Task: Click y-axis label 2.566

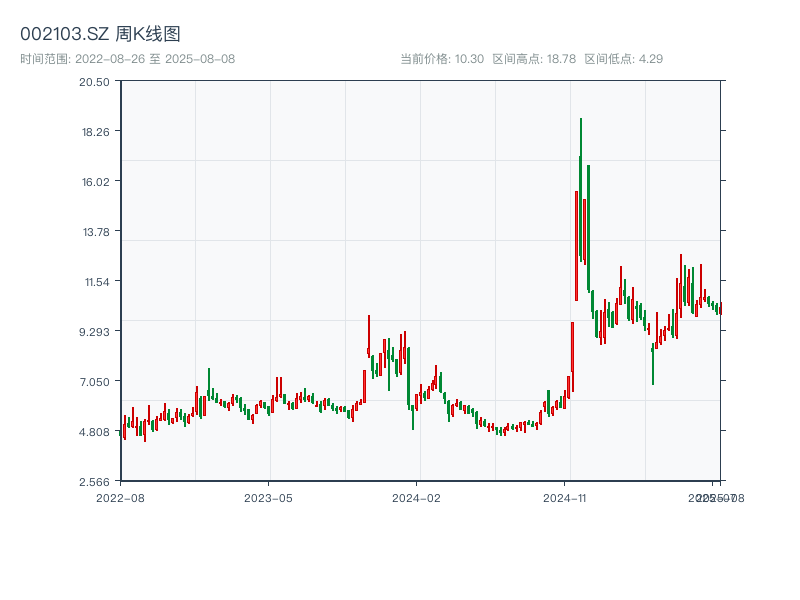Action: point(94,482)
